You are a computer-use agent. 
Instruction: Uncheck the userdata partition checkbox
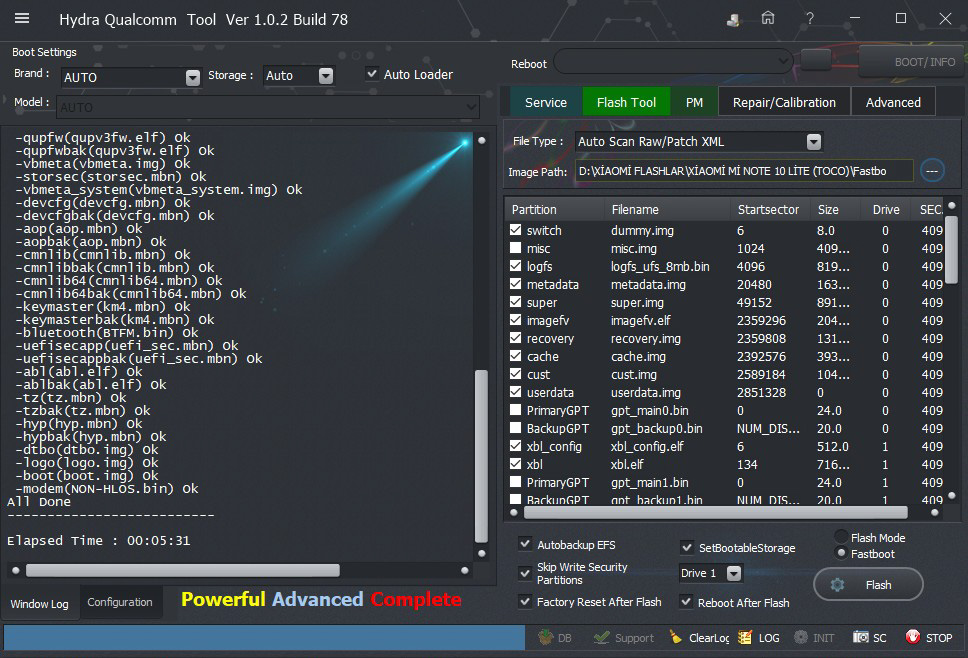515,392
